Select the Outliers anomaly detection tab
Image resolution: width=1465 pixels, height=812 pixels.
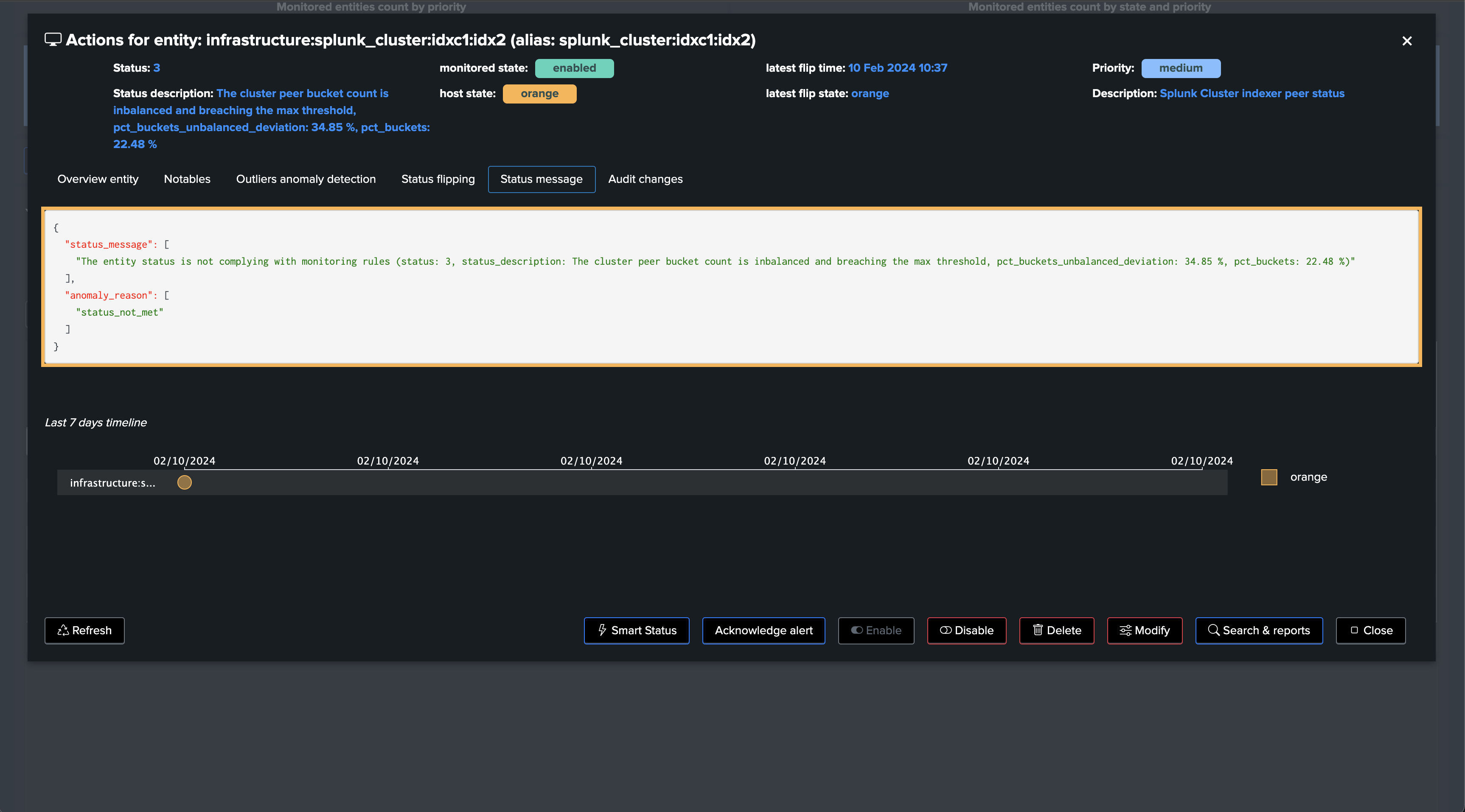coord(306,179)
